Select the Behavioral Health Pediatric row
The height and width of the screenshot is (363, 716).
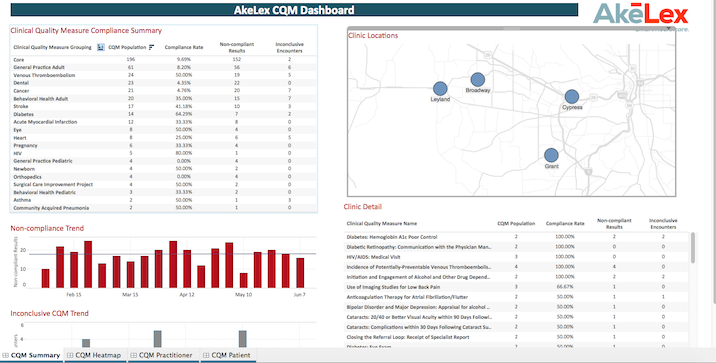tap(163, 192)
